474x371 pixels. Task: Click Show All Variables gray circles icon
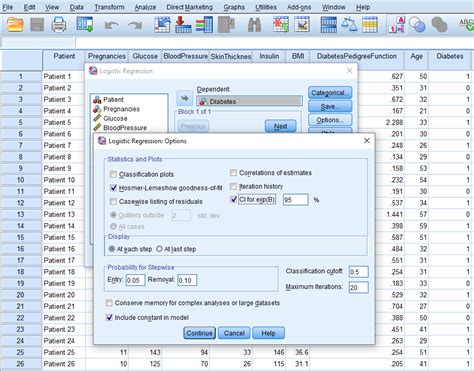tap(439, 25)
